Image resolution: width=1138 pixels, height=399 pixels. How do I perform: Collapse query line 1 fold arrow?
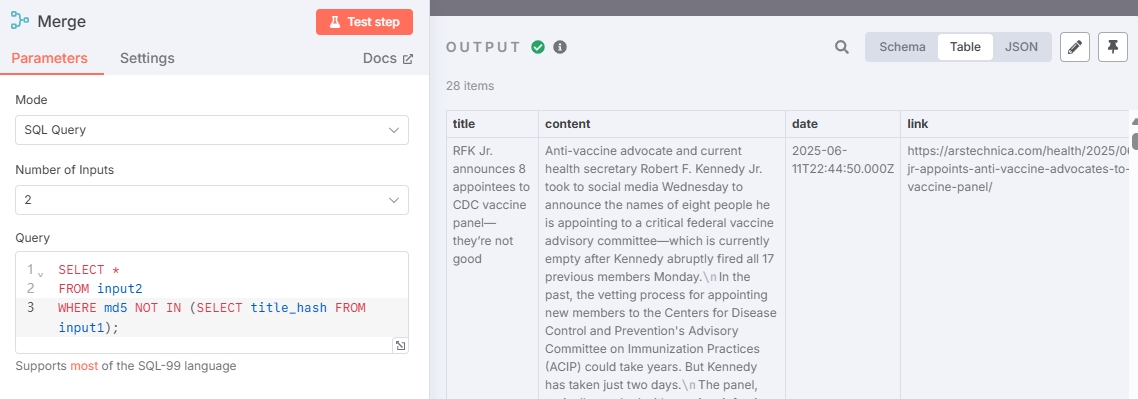(x=40, y=273)
